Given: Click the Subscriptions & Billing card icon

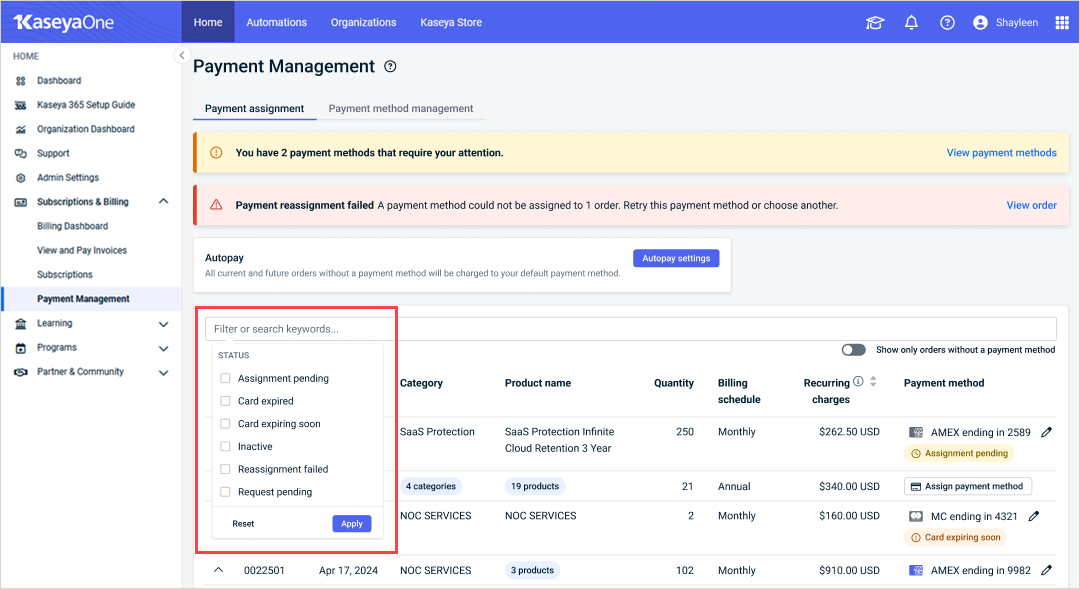Looking at the screenshot, I should (21, 202).
